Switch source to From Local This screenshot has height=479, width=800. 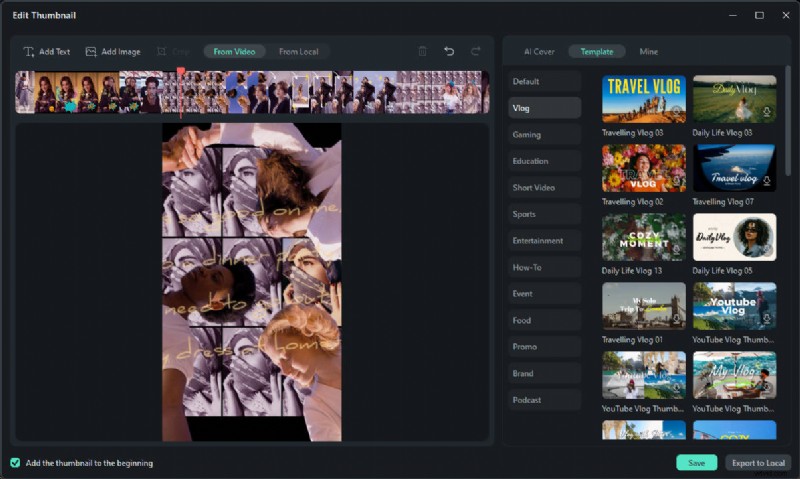coord(298,52)
